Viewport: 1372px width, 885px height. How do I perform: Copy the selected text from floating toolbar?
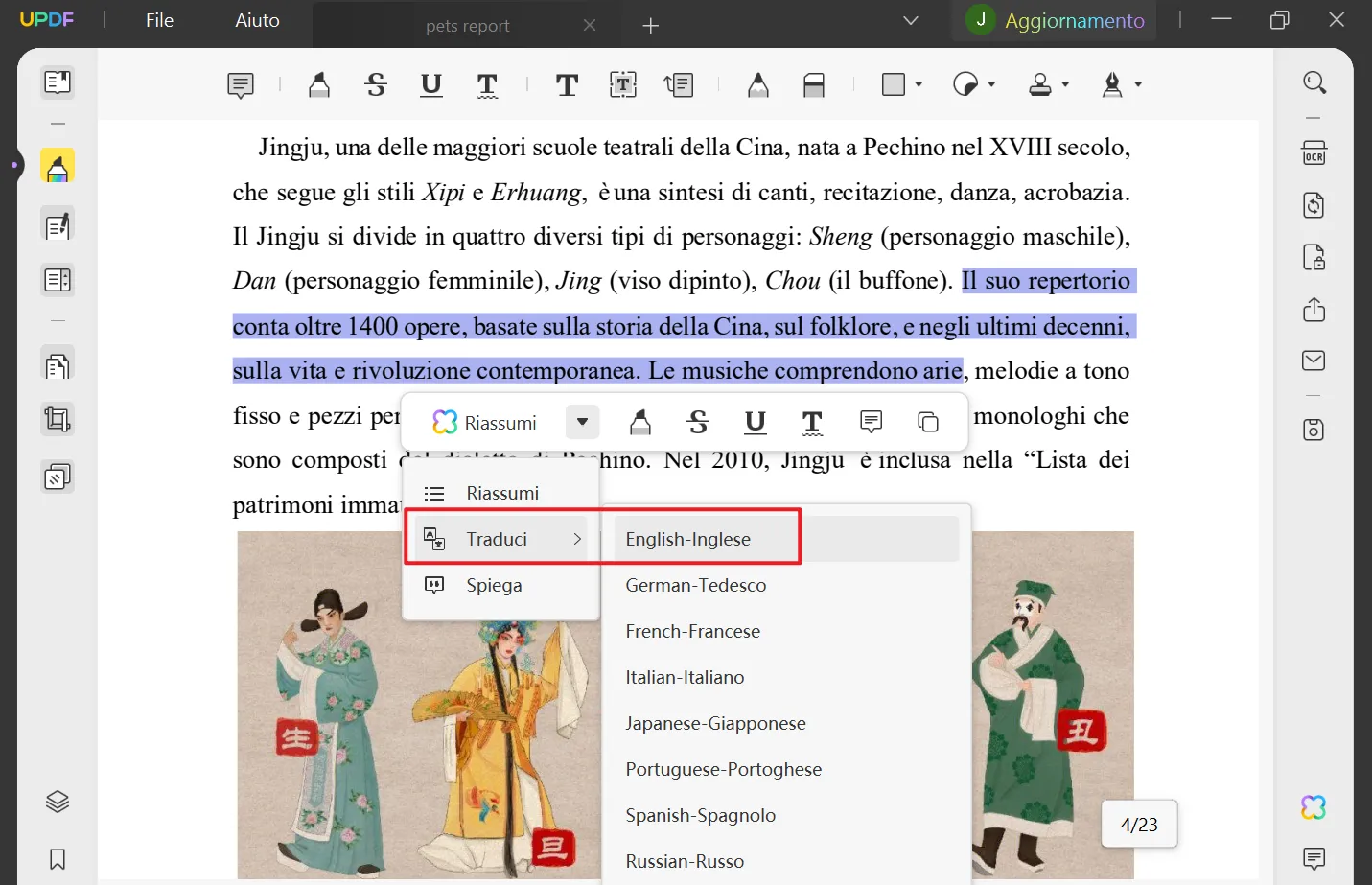click(x=928, y=422)
